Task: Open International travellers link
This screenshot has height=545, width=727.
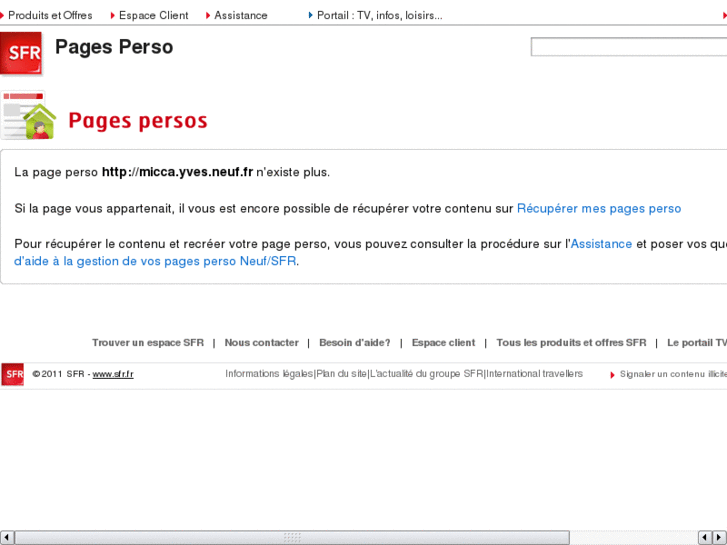Action: [534, 374]
